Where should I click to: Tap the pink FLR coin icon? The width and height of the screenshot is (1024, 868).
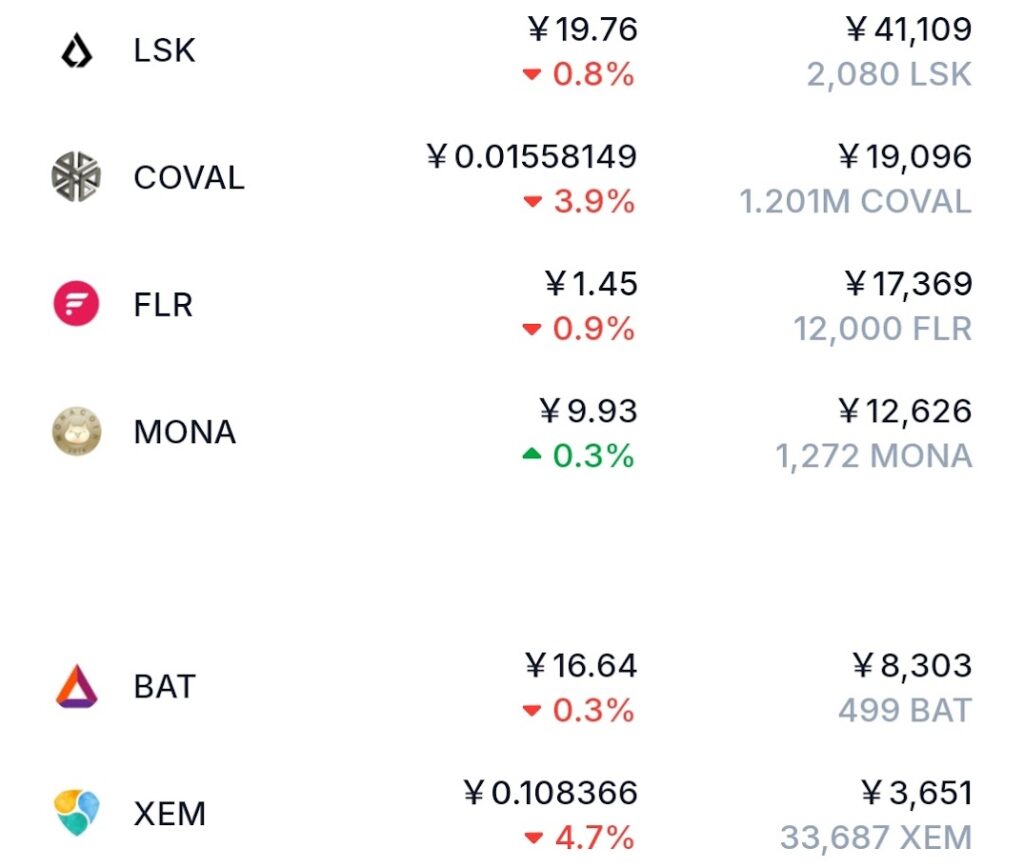click(x=77, y=304)
